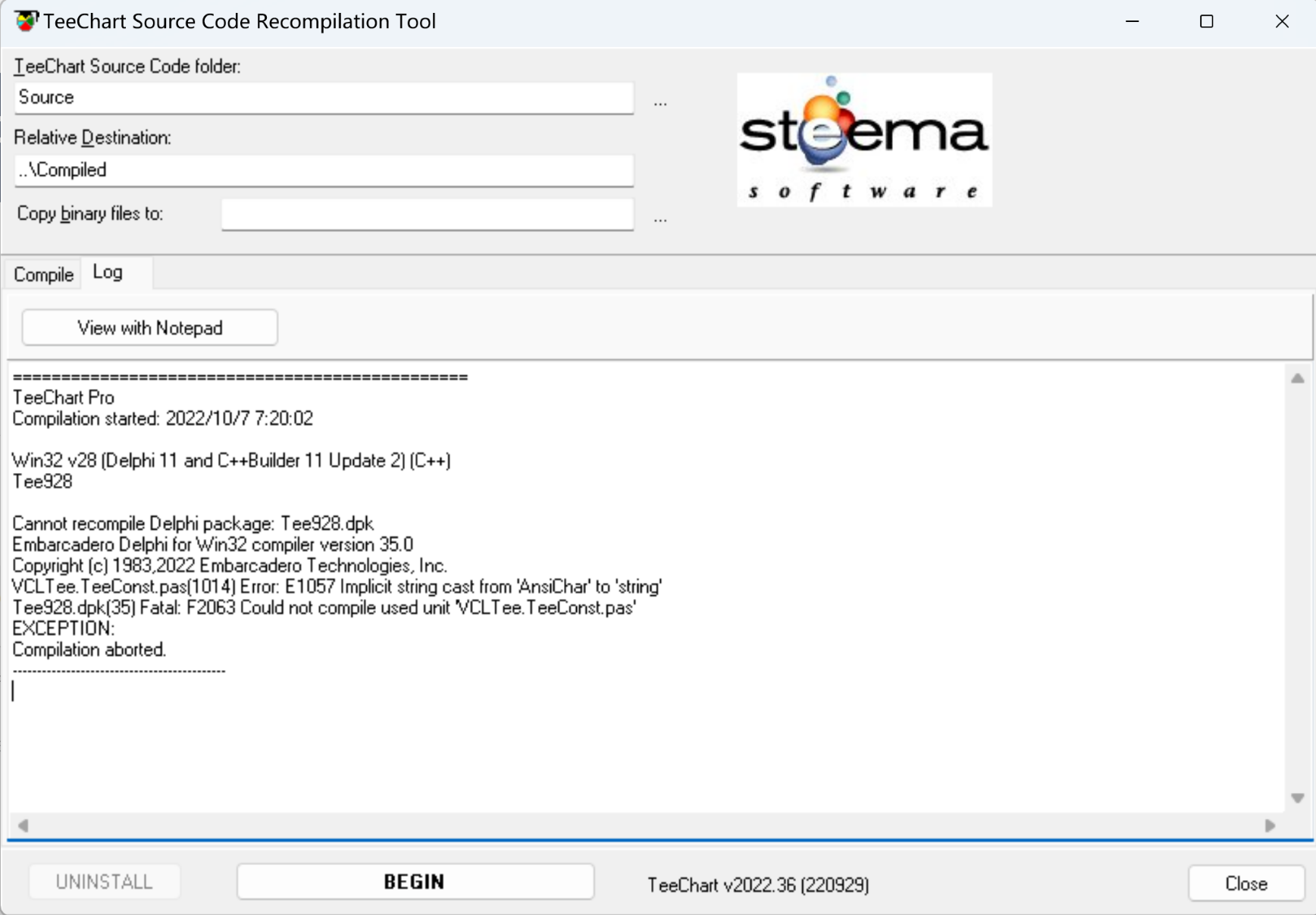The image size is (1316, 915).
Task: Click the 'Copy binary files to:' label
Action: coord(90,214)
